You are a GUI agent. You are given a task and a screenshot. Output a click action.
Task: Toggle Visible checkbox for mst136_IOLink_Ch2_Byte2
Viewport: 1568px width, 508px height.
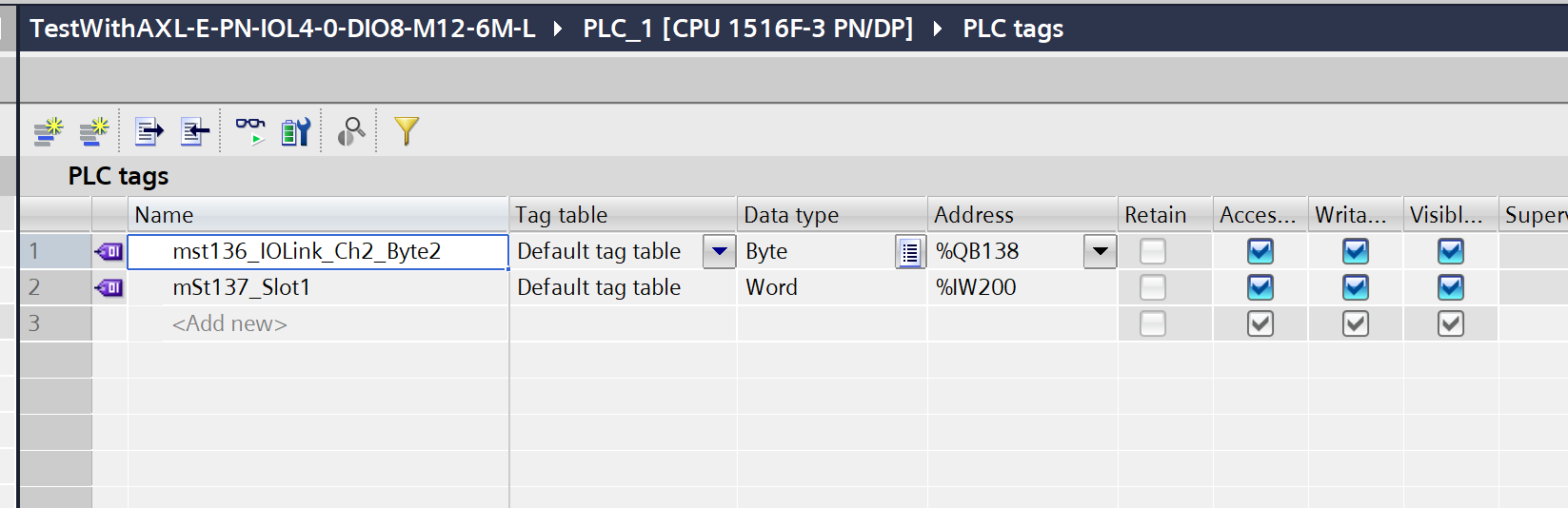pyautogui.click(x=1450, y=252)
